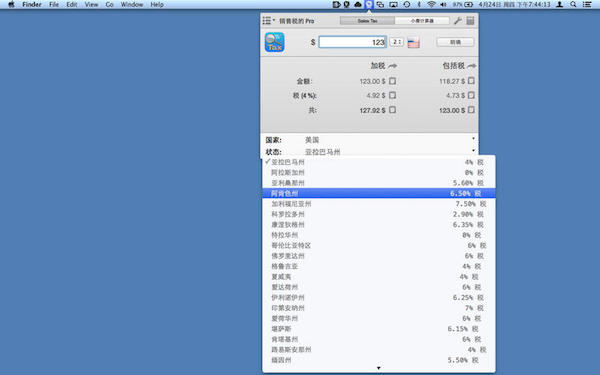Click the blue Tax app logo
Screen dimensions: 600x375
pos(274,42)
